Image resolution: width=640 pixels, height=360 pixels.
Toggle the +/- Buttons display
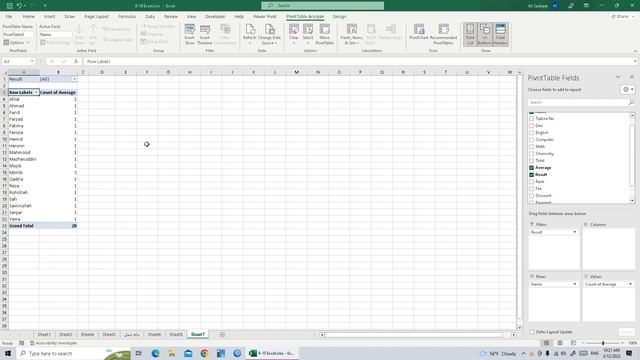pyautogui.click(x=485, y=34)
